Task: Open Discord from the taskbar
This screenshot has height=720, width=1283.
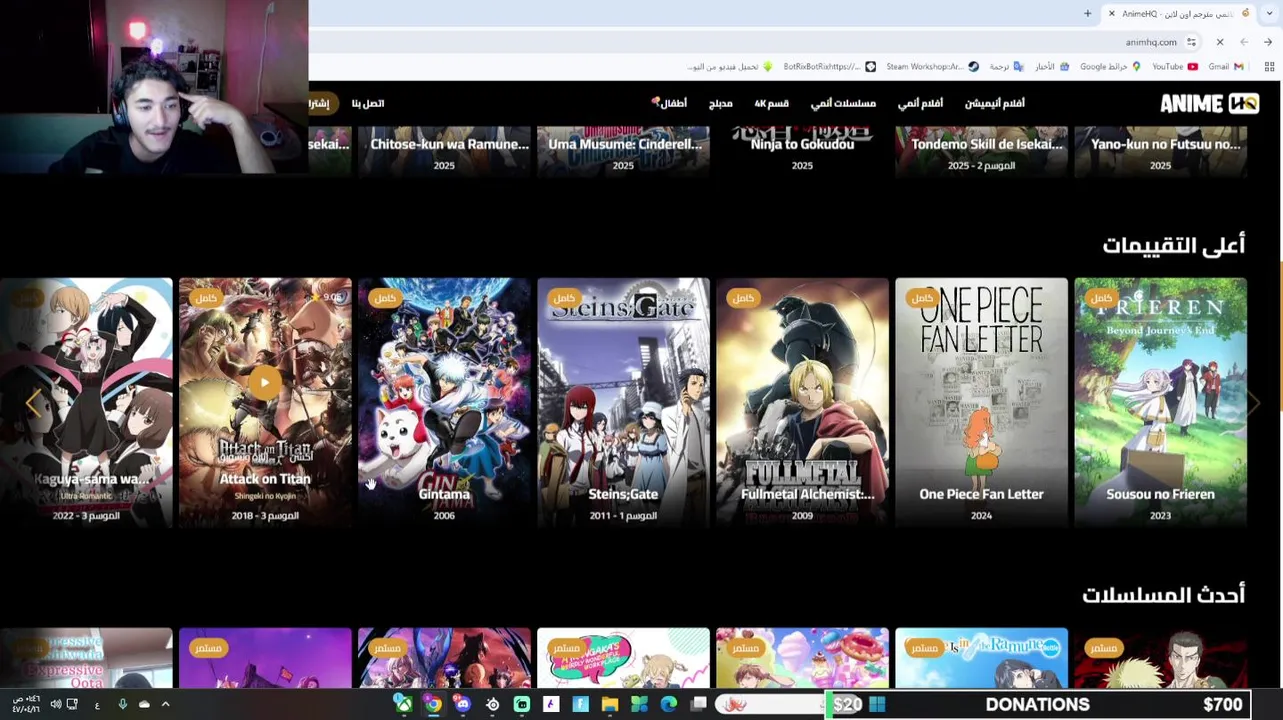Action: 462,704
